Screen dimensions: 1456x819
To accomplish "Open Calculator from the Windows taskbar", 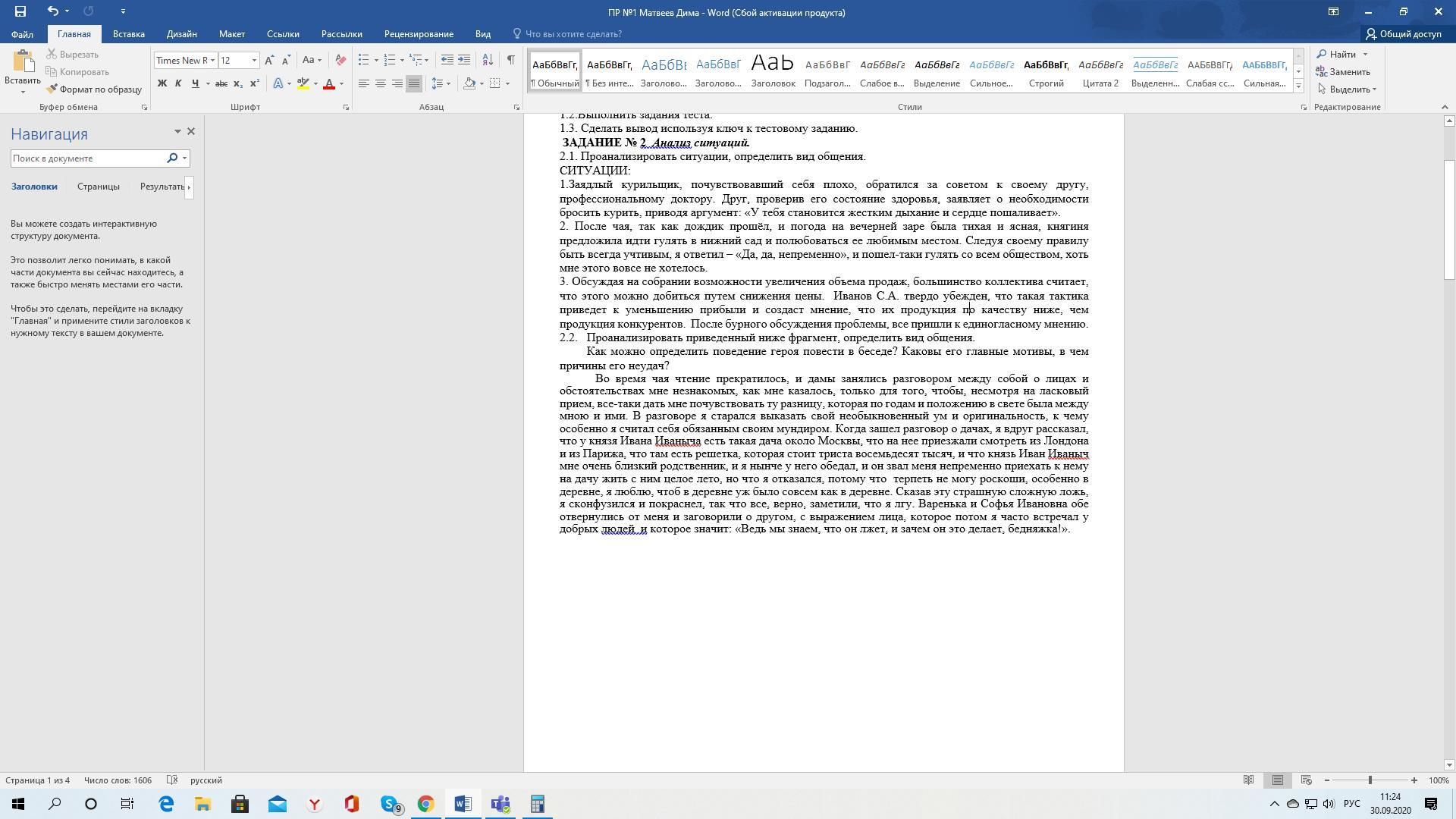I will pos(537,804).
